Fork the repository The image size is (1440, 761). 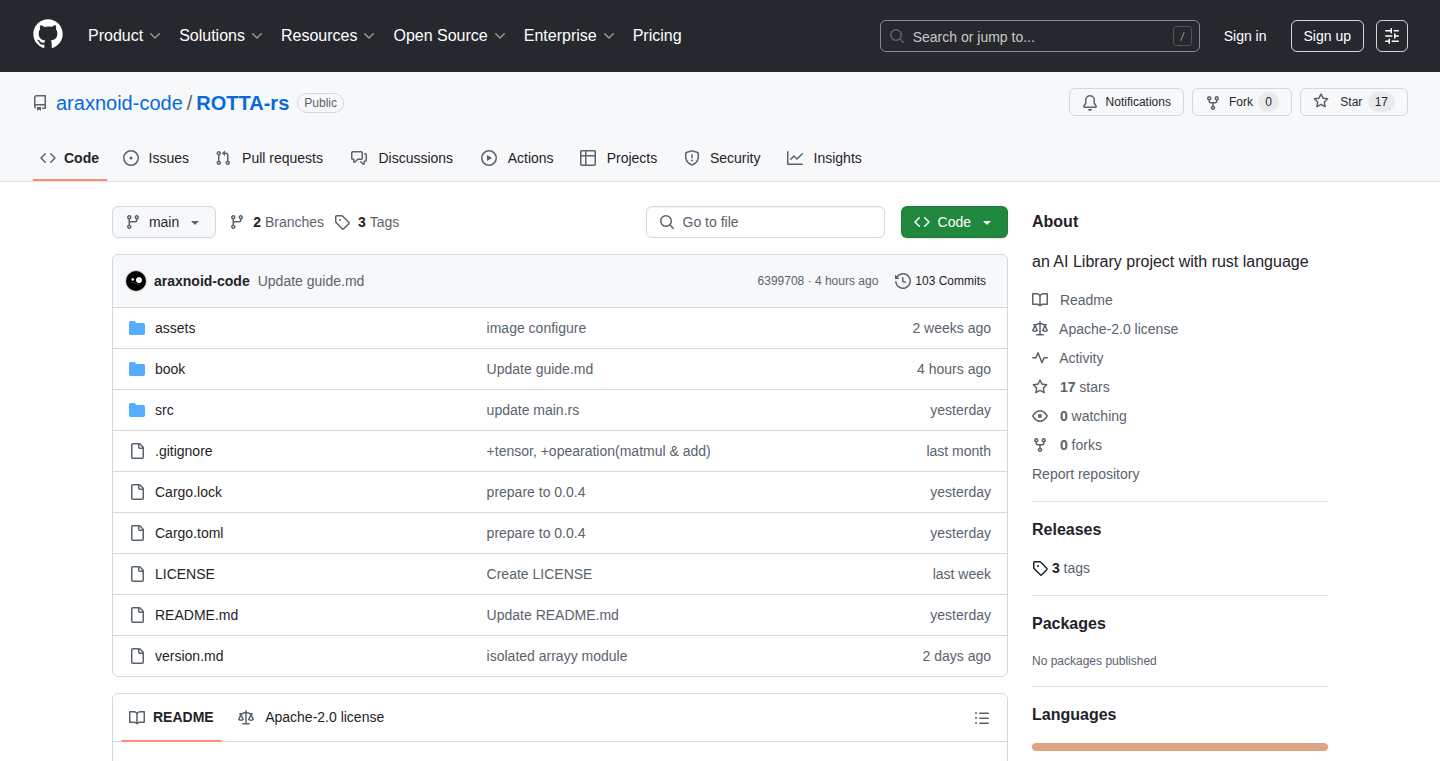[x=1242, y=102]
